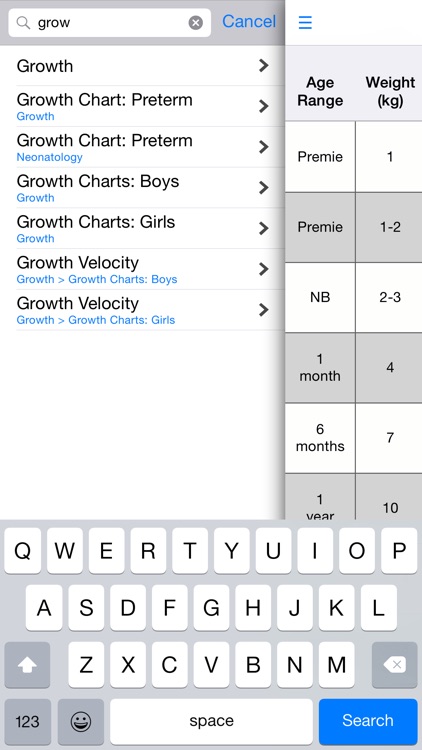Focus the search field containing 'grow'
The width and height of the screenshot is (422, 750).
pyautogui.click(x=110, y=22)
